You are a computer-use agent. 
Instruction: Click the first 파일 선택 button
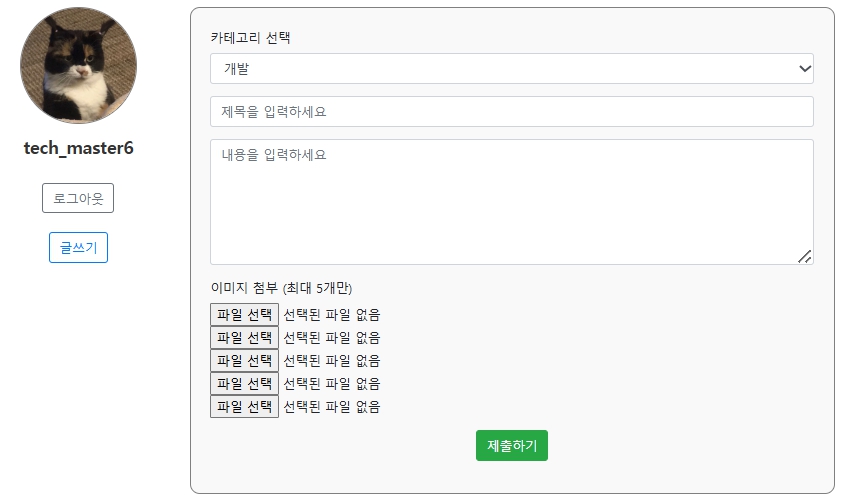click(244, 315)
